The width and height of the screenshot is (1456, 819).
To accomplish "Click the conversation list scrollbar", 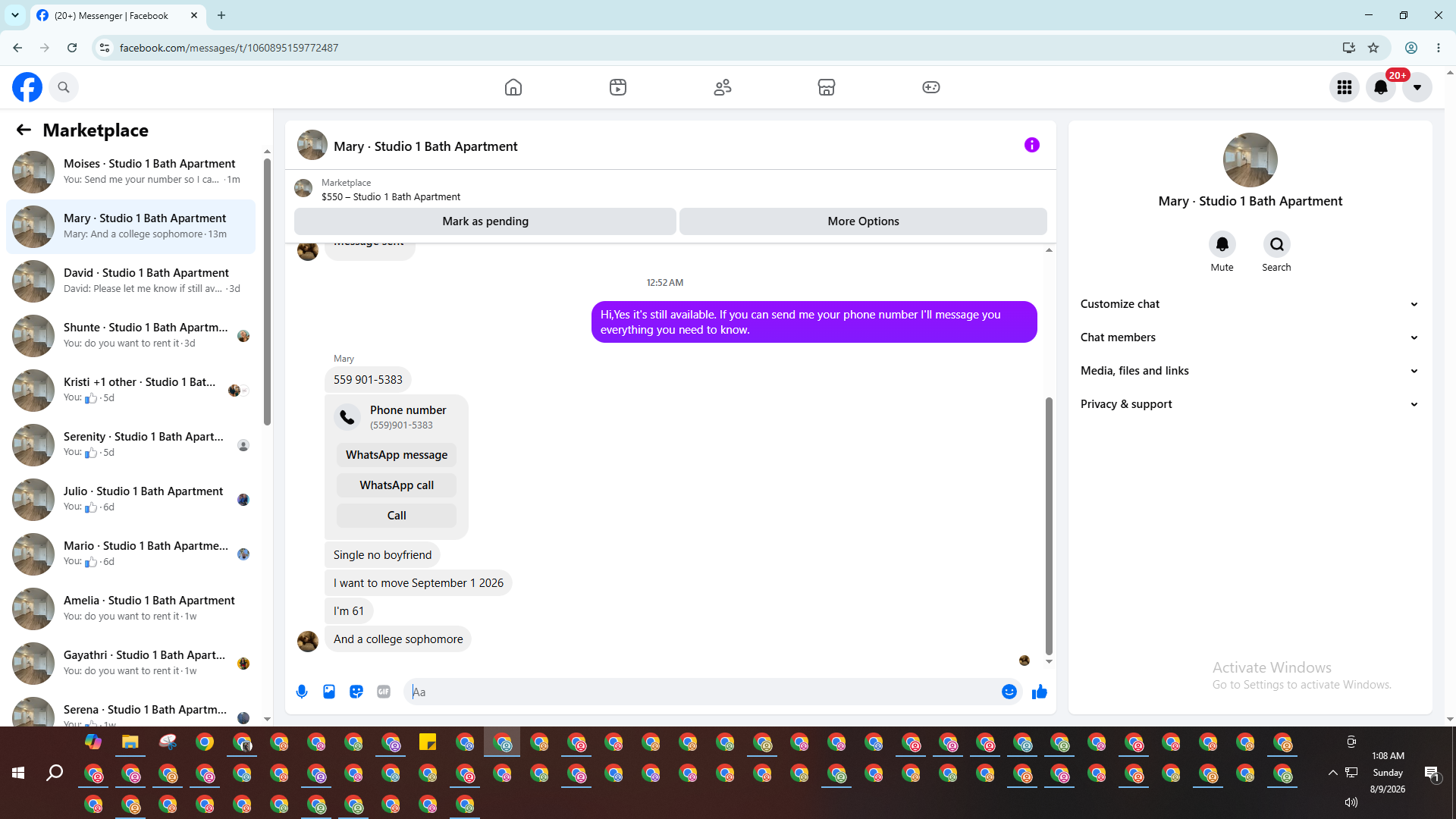I will click(267, 292).
